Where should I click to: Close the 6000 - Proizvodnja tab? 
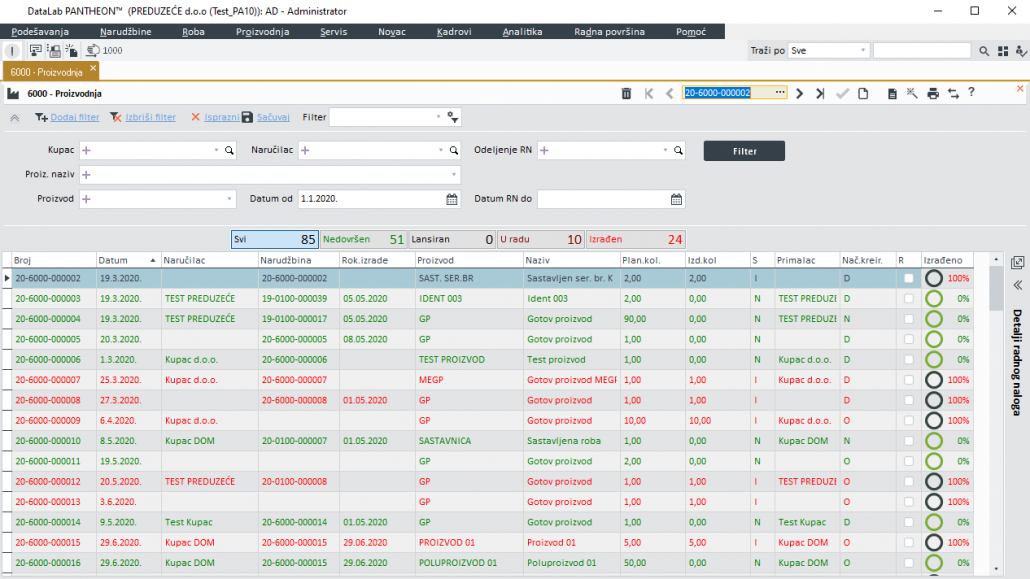point(93,68)
